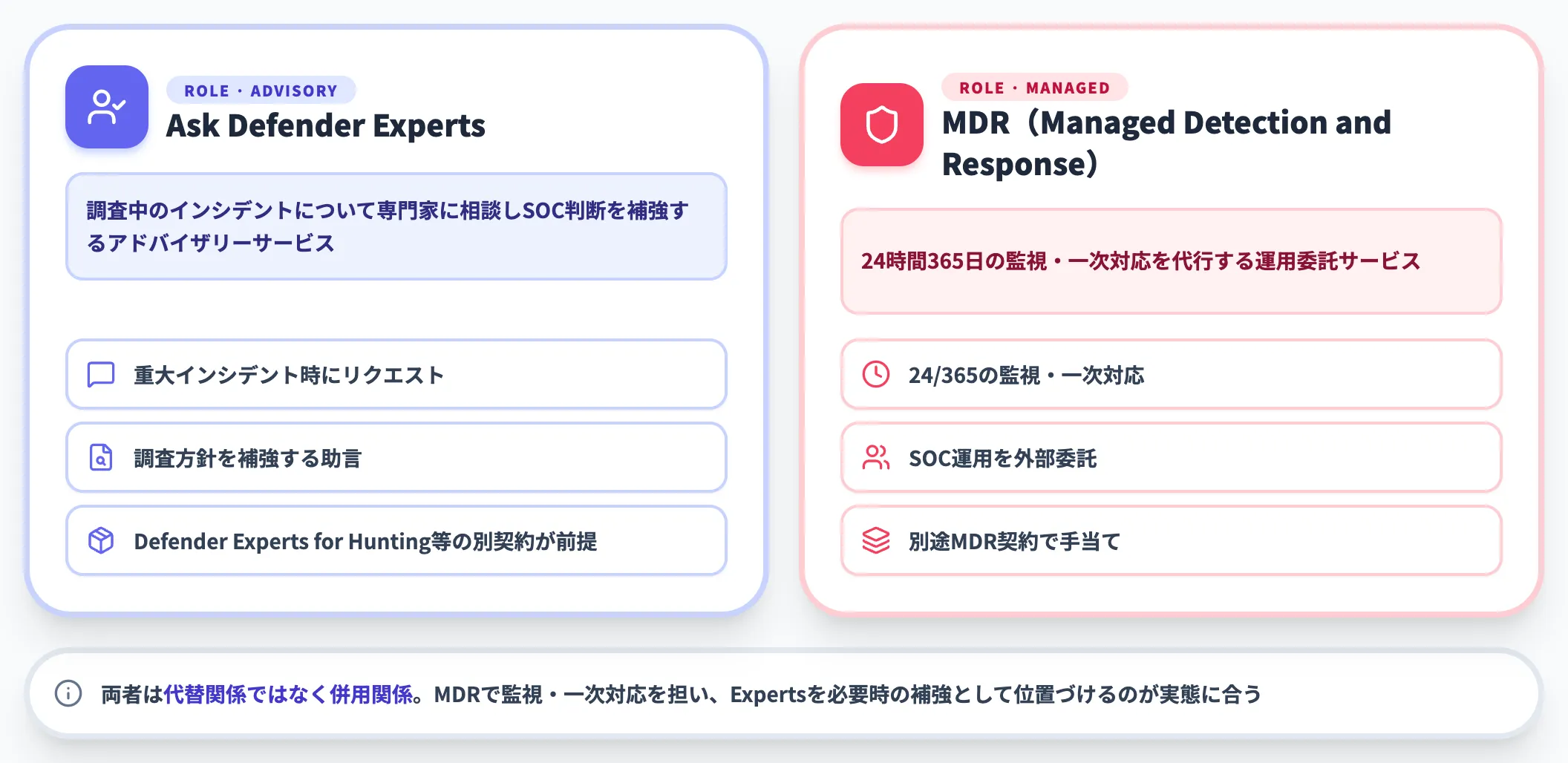The height and width of the screenshot is (763, 1568).
Task: Click the SOC運用を外部委託 text
Action: (x=1002, y=459)
